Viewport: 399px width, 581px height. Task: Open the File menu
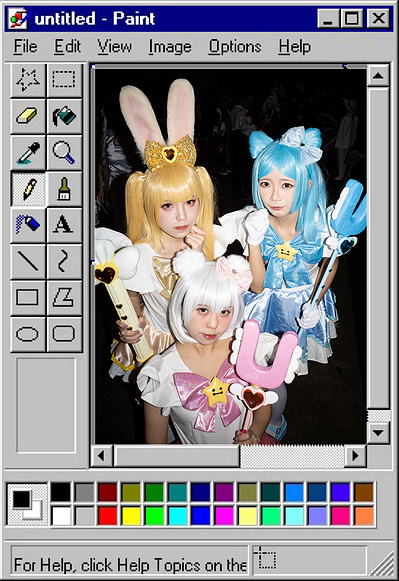26,47
